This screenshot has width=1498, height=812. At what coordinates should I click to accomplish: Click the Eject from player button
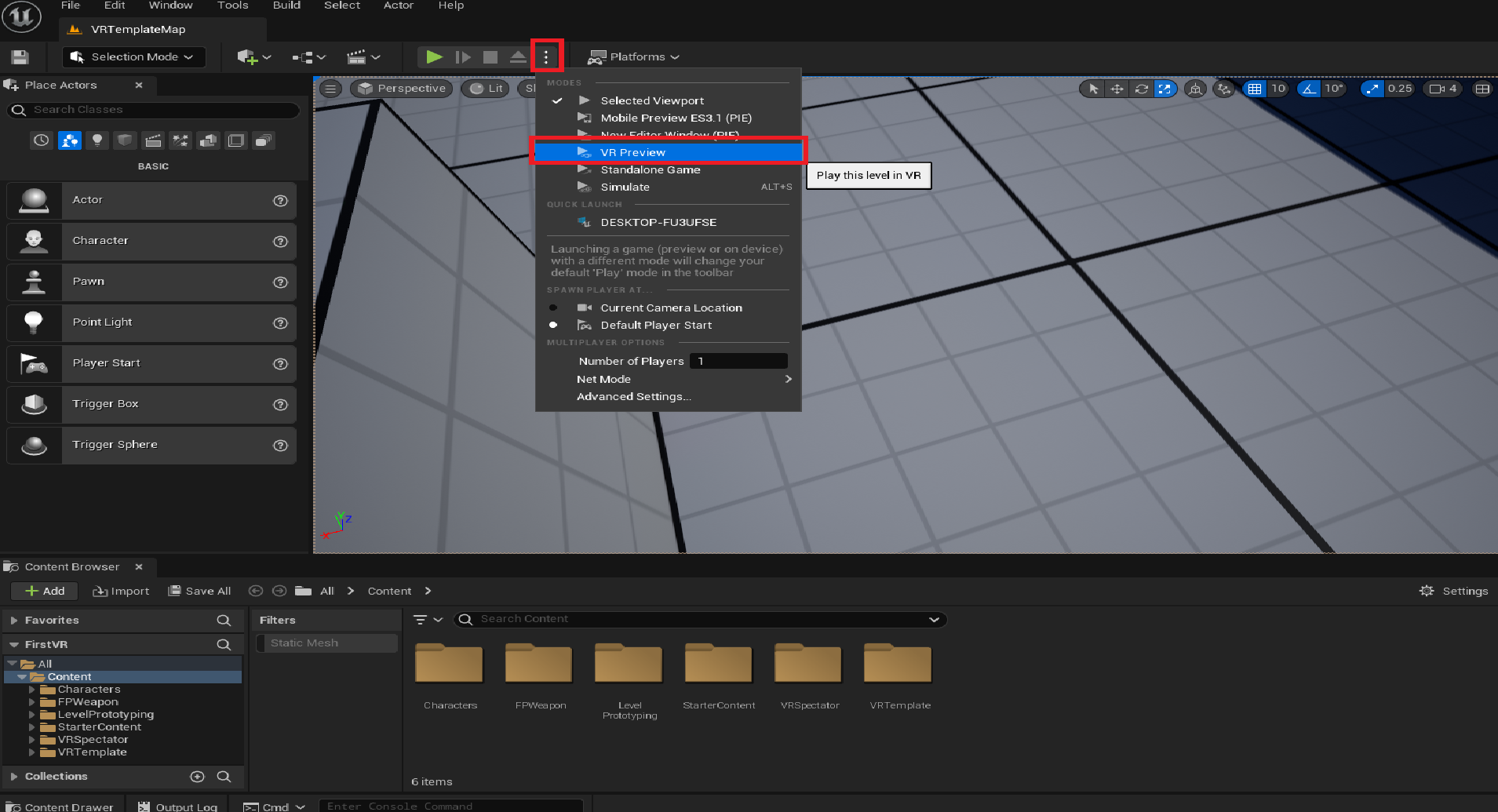518,56
